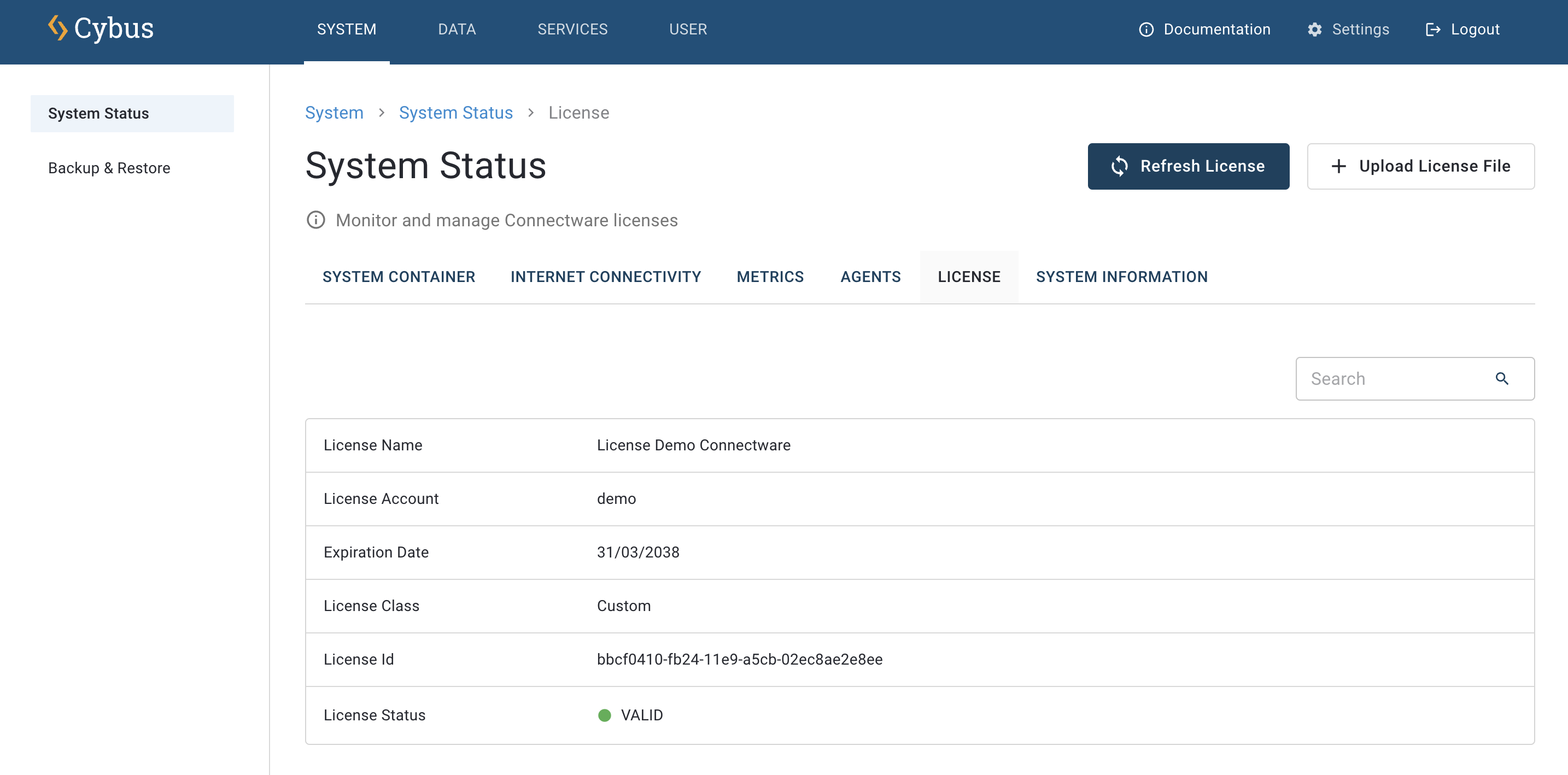
Task: Click the Logout exit icon
Action: pos(1432,29)
